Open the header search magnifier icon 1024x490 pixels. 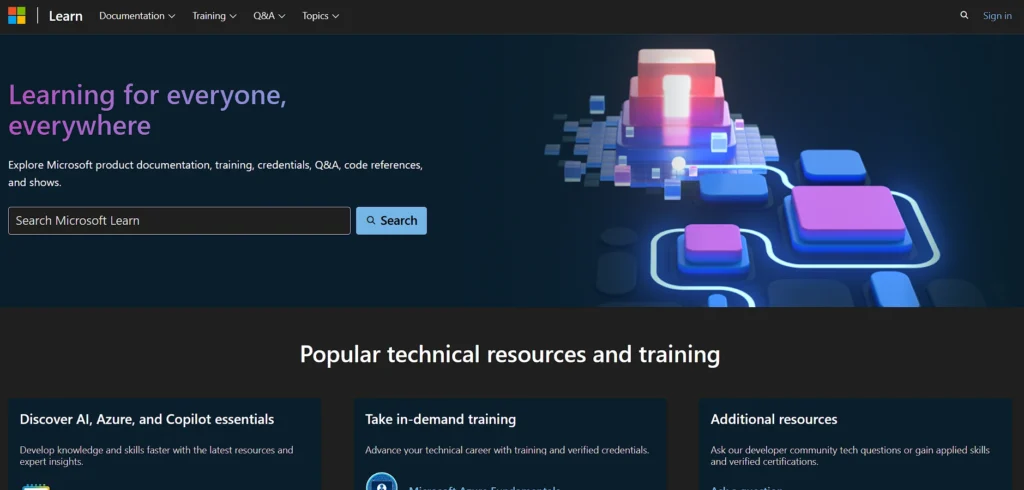click(x=964, y=15)
